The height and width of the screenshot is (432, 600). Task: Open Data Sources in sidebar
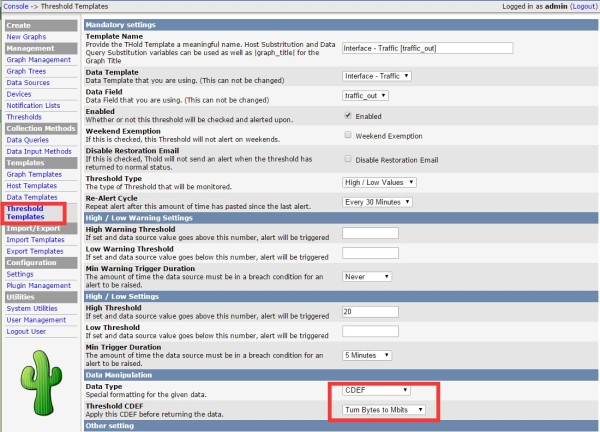28,83
